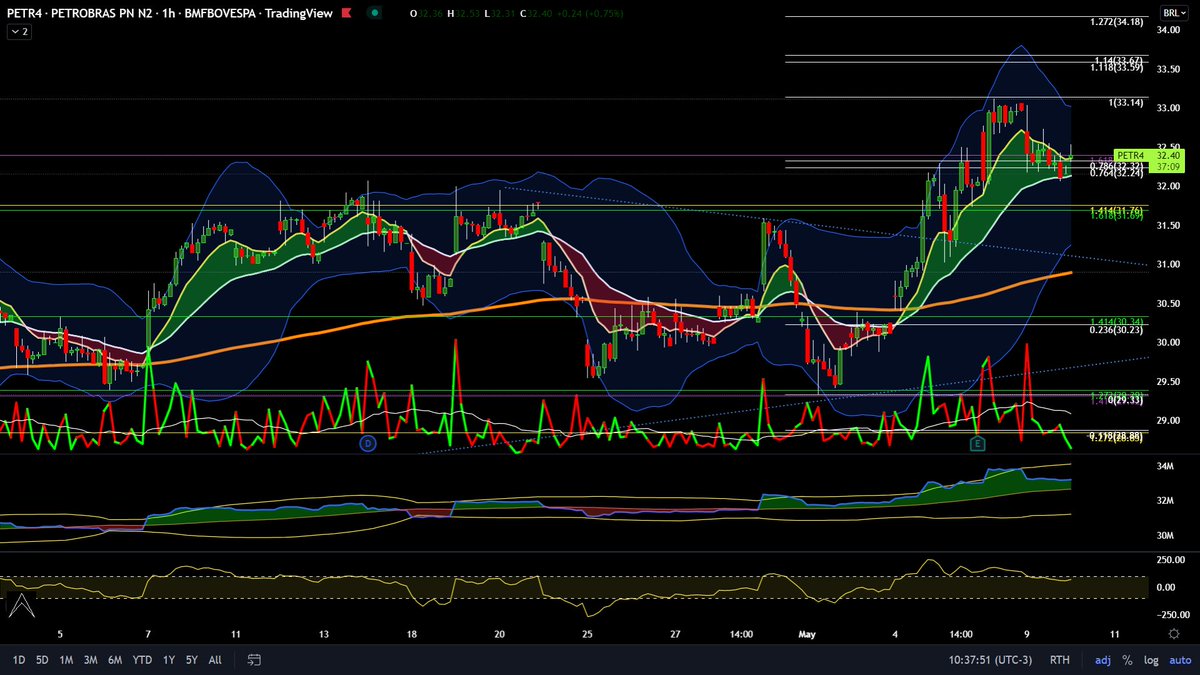Toggle adj dividend adjustment

click(x=1103, y=660)
